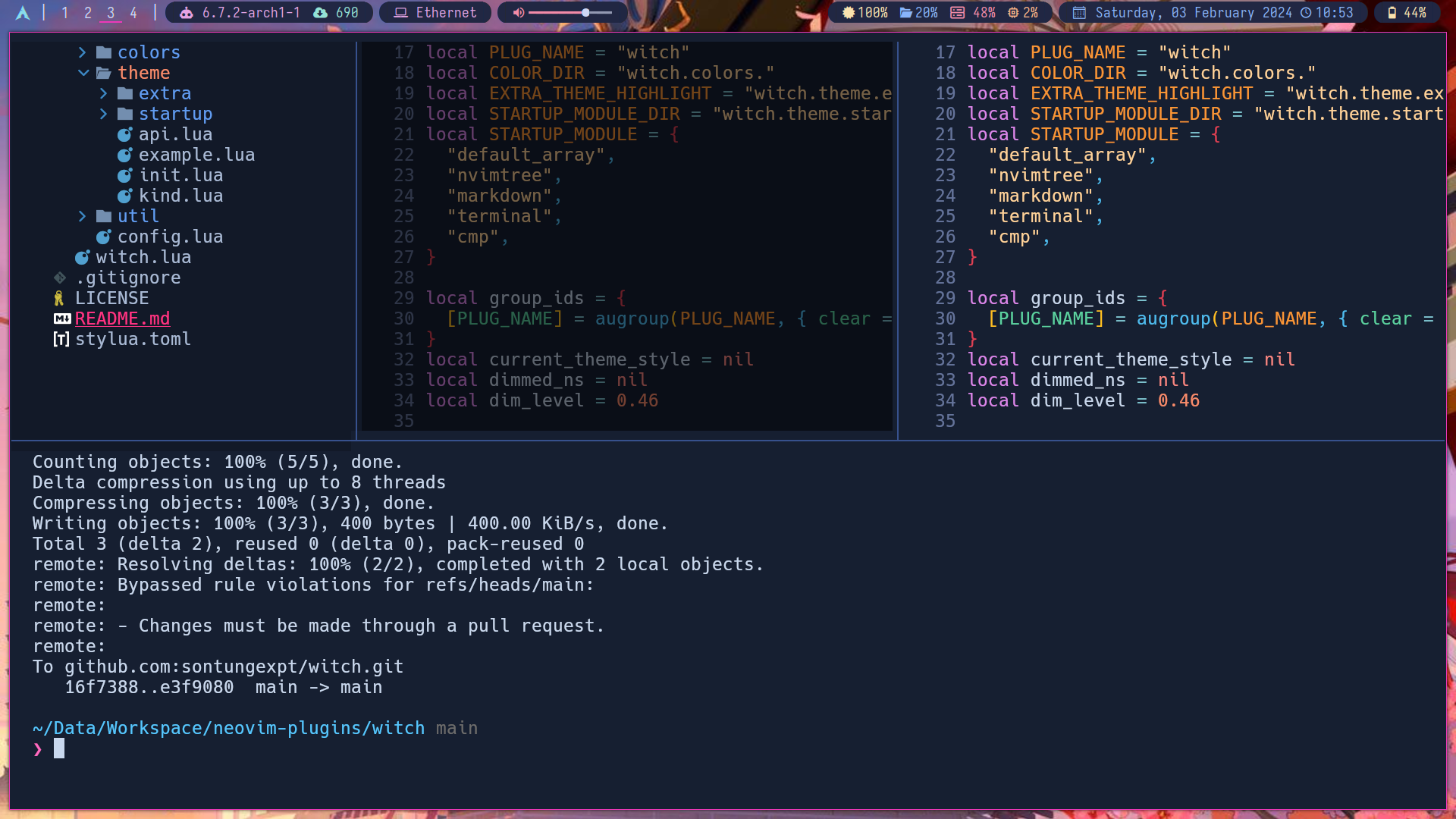
Task: Expand the startup folder chevron
Action: click(x=103, y=114)
